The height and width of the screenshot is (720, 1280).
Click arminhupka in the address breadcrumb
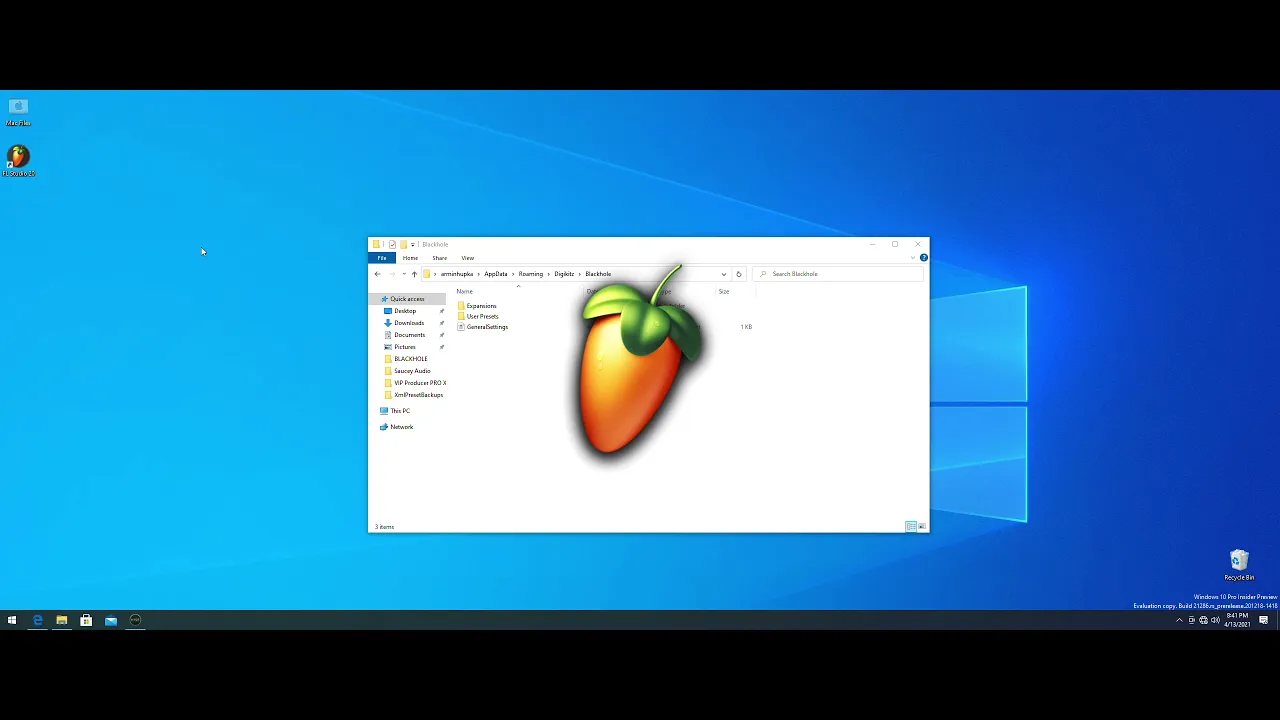click(457, 274)
